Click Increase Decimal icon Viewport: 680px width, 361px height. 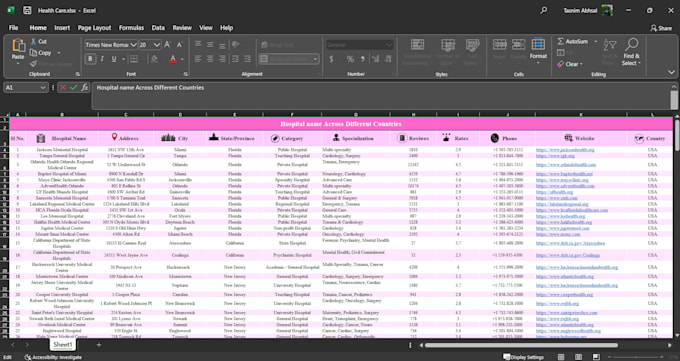(376, 59)
